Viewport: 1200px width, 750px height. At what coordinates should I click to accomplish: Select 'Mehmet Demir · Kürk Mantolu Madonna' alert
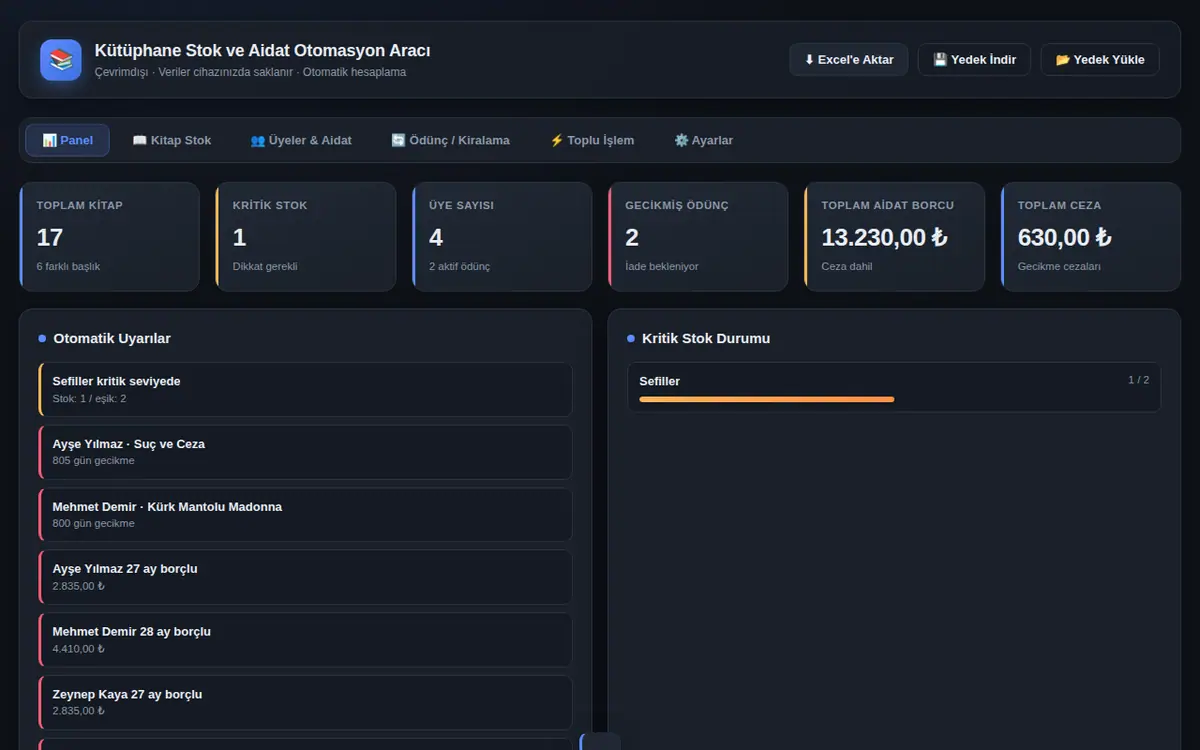click(305, 514)
